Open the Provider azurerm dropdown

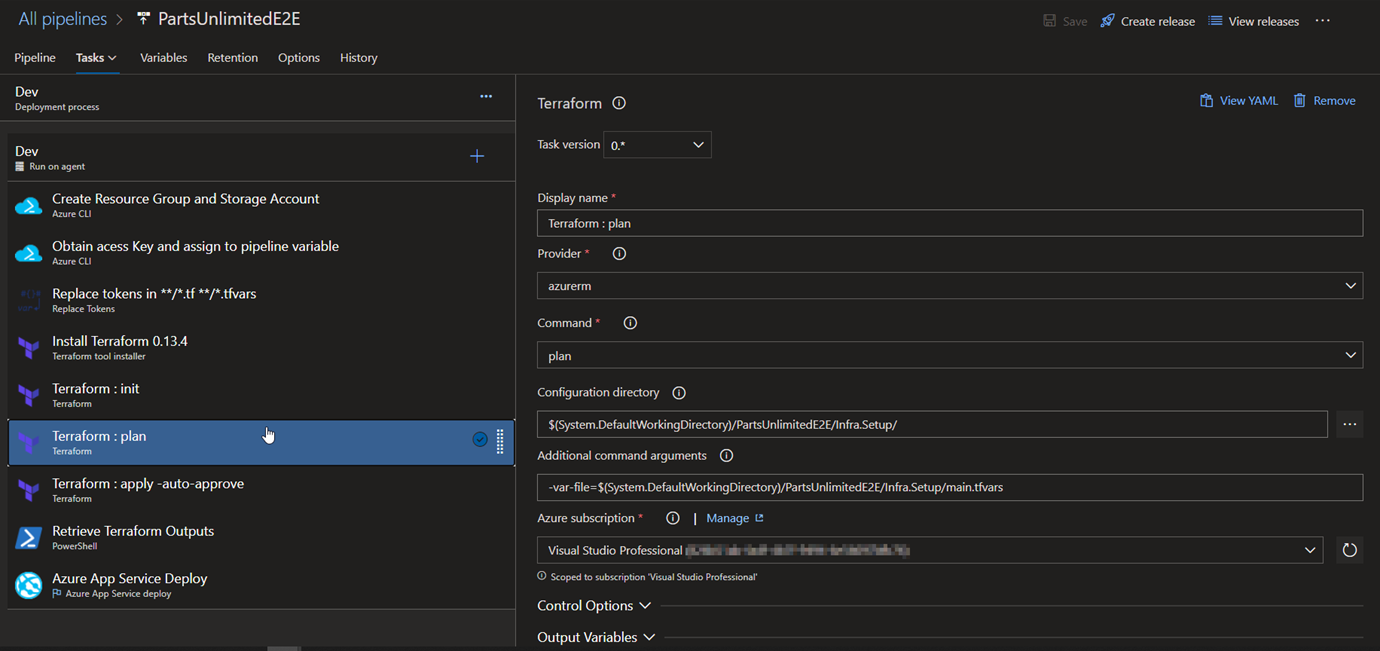click(x=950, y=286)
